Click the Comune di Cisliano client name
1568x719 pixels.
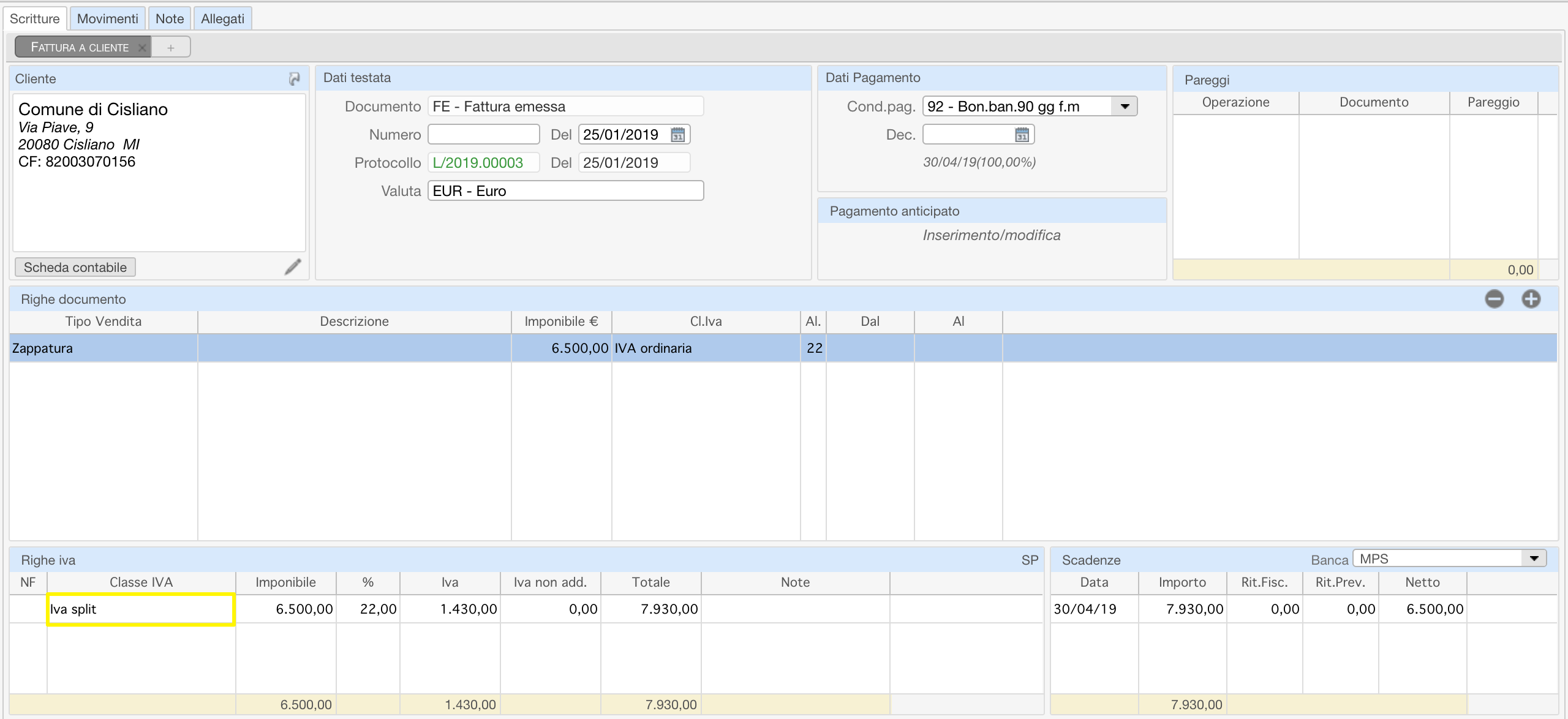[93, 109]
